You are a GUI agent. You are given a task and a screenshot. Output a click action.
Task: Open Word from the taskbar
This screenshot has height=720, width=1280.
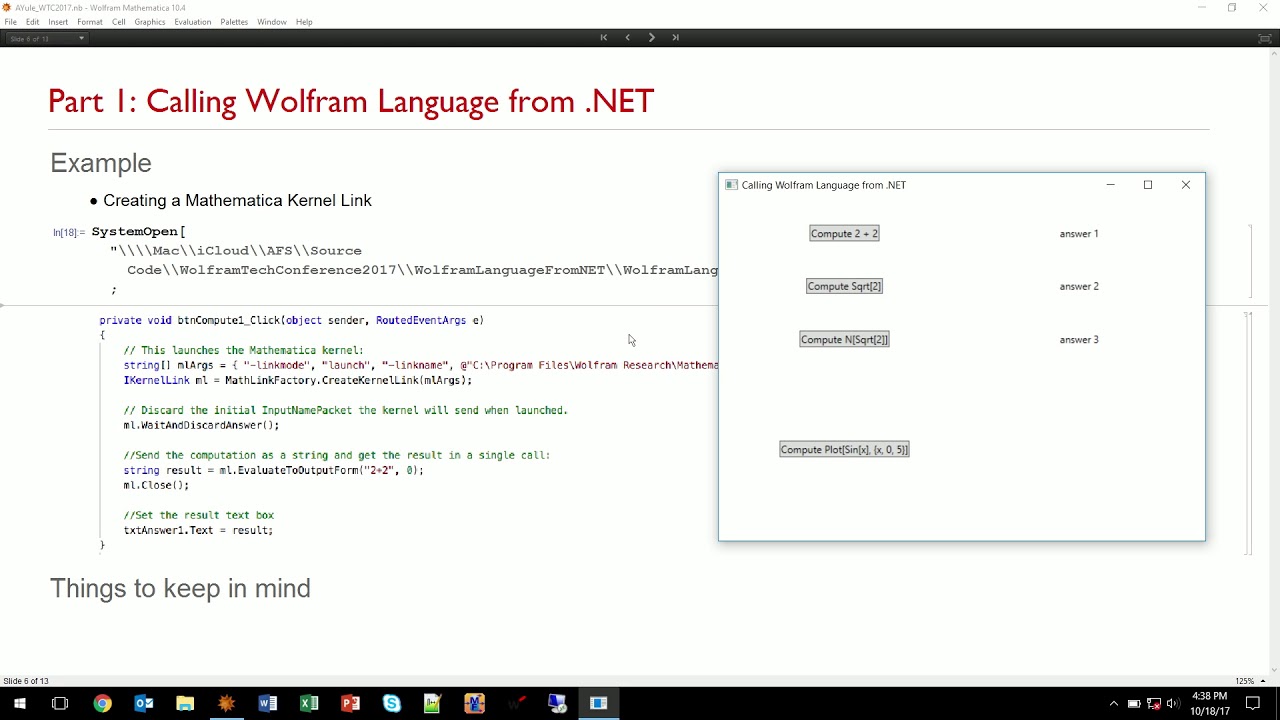[267, 703]
